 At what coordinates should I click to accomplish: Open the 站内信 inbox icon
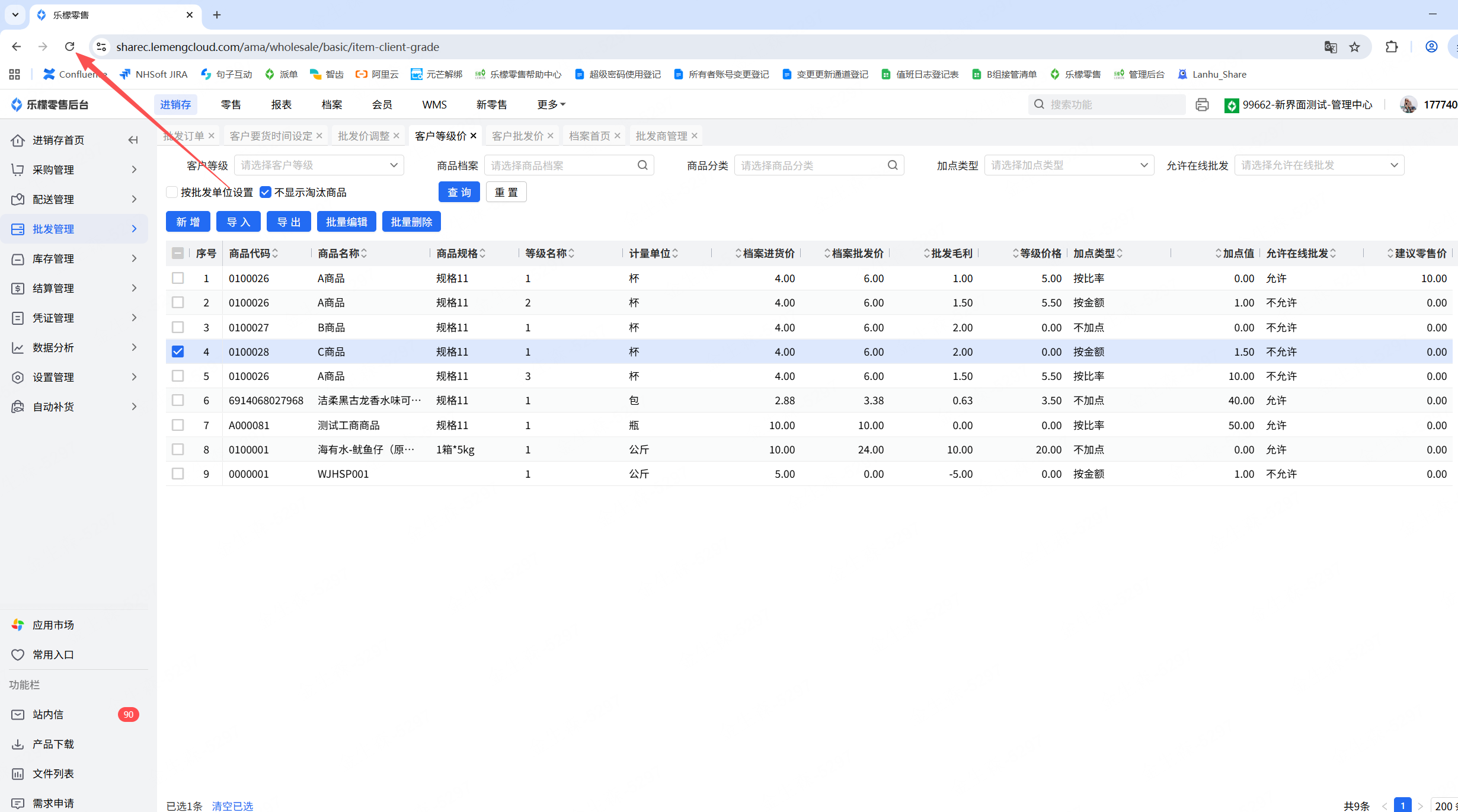[18, 714]
